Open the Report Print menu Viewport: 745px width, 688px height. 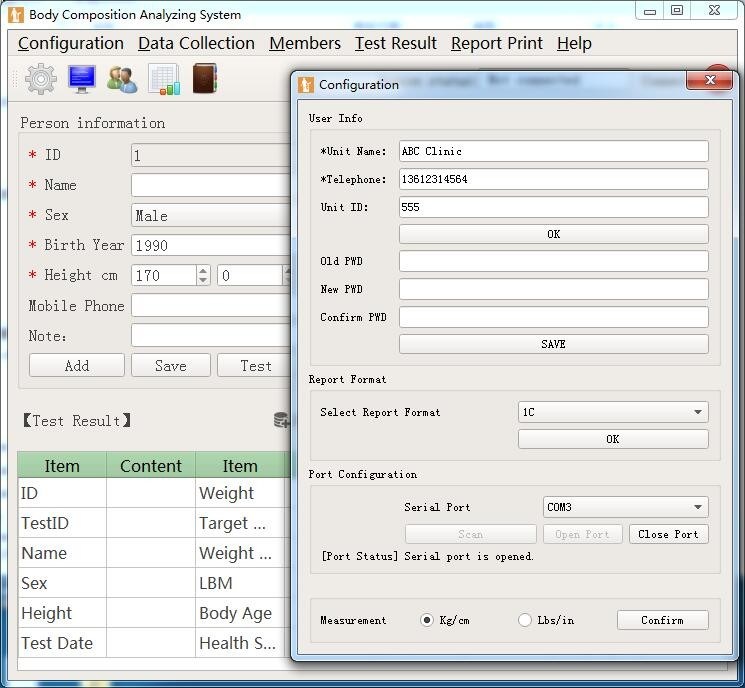(x=496, y=43)
